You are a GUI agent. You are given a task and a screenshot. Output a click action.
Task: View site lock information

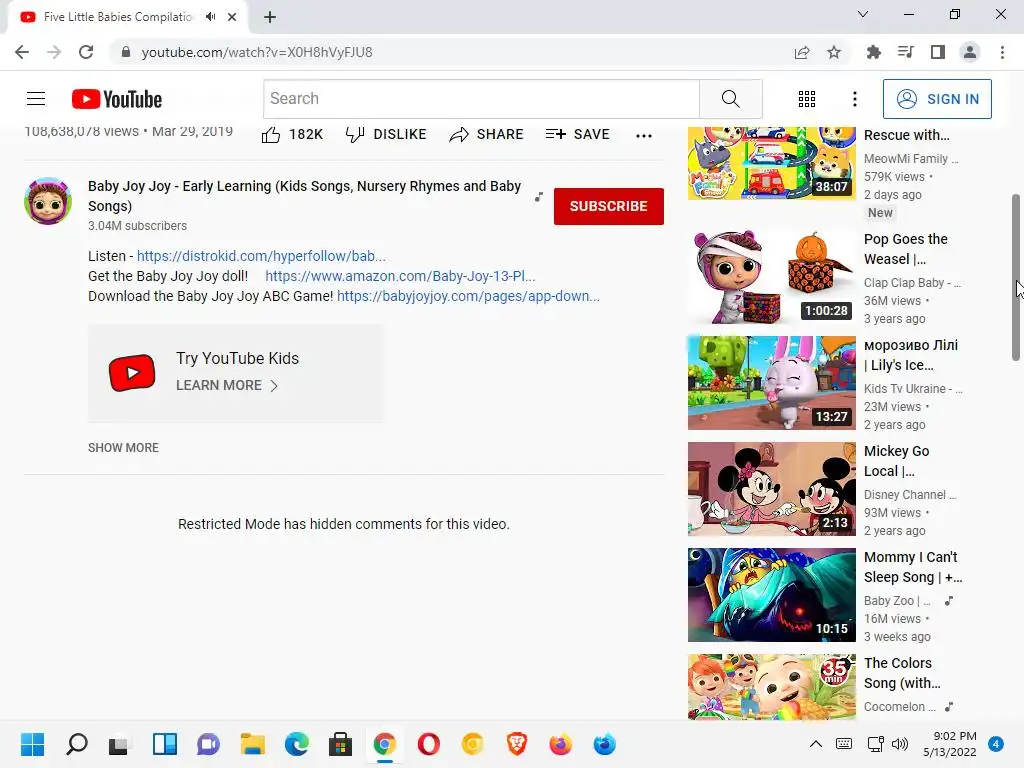click(x=126, y=52)
